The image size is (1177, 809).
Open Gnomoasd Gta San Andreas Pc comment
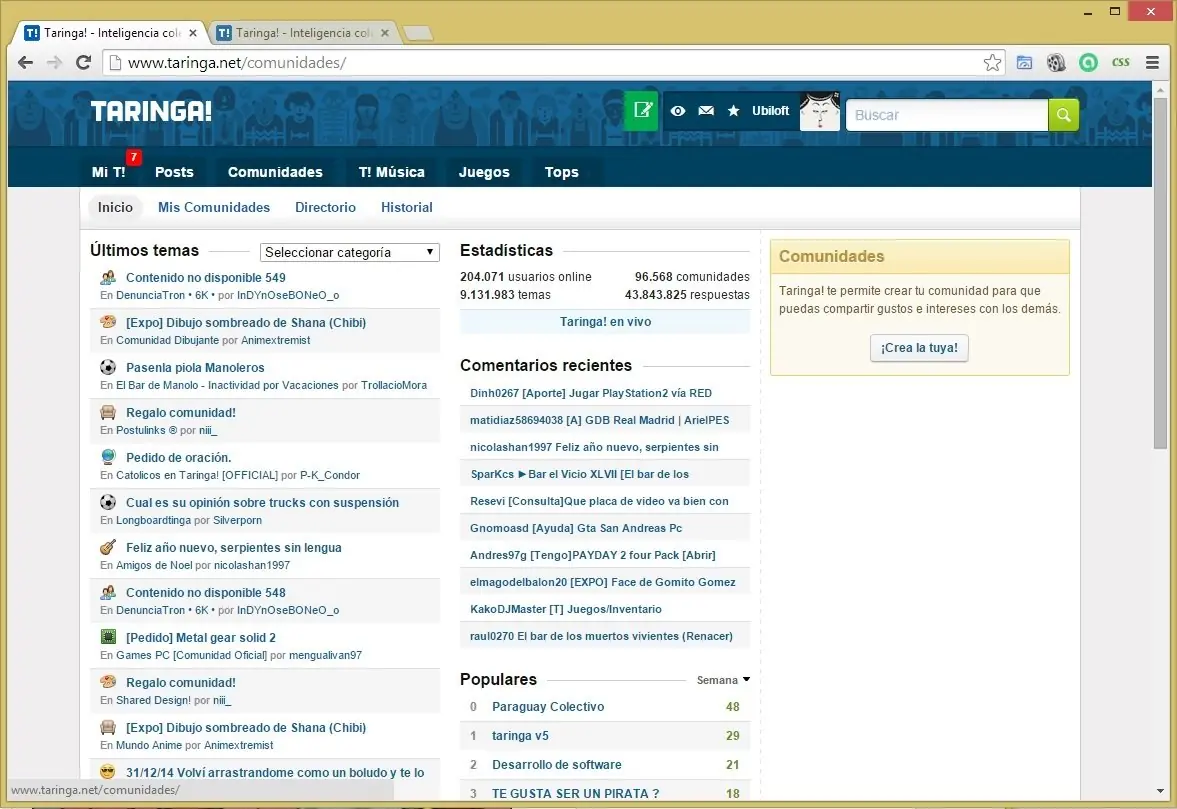pyautogui.click(x=576, y=528)
